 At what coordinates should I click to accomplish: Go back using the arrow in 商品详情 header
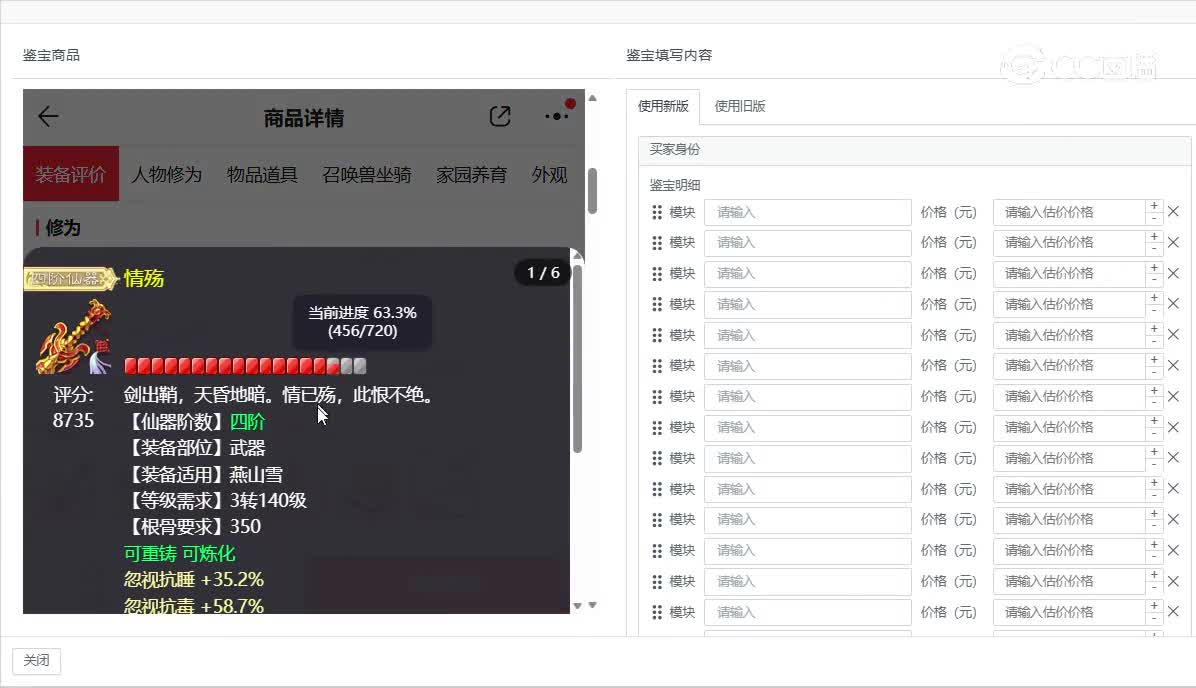click(x=48, y=116)
